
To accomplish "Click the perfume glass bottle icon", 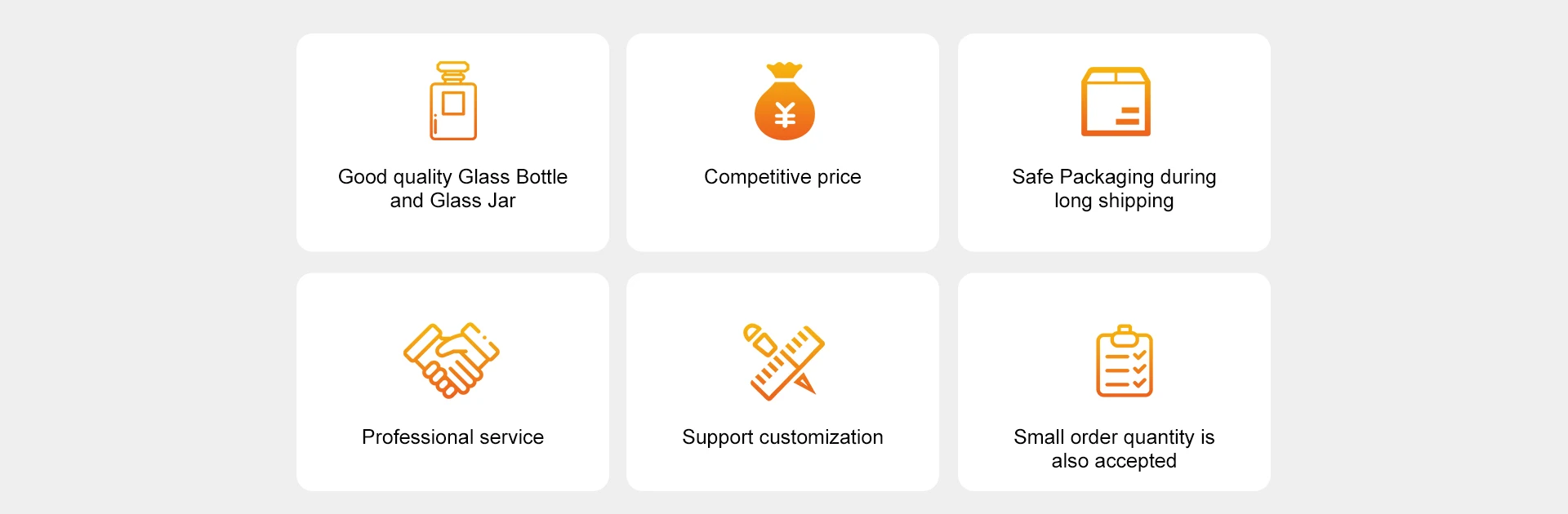I will [453, 100].
